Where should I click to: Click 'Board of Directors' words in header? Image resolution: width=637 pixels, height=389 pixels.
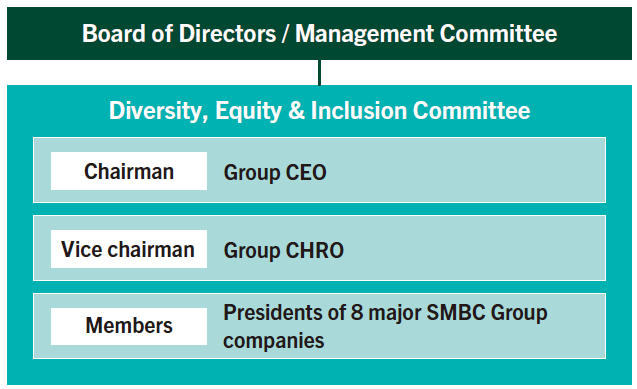[x=179, y=33]
